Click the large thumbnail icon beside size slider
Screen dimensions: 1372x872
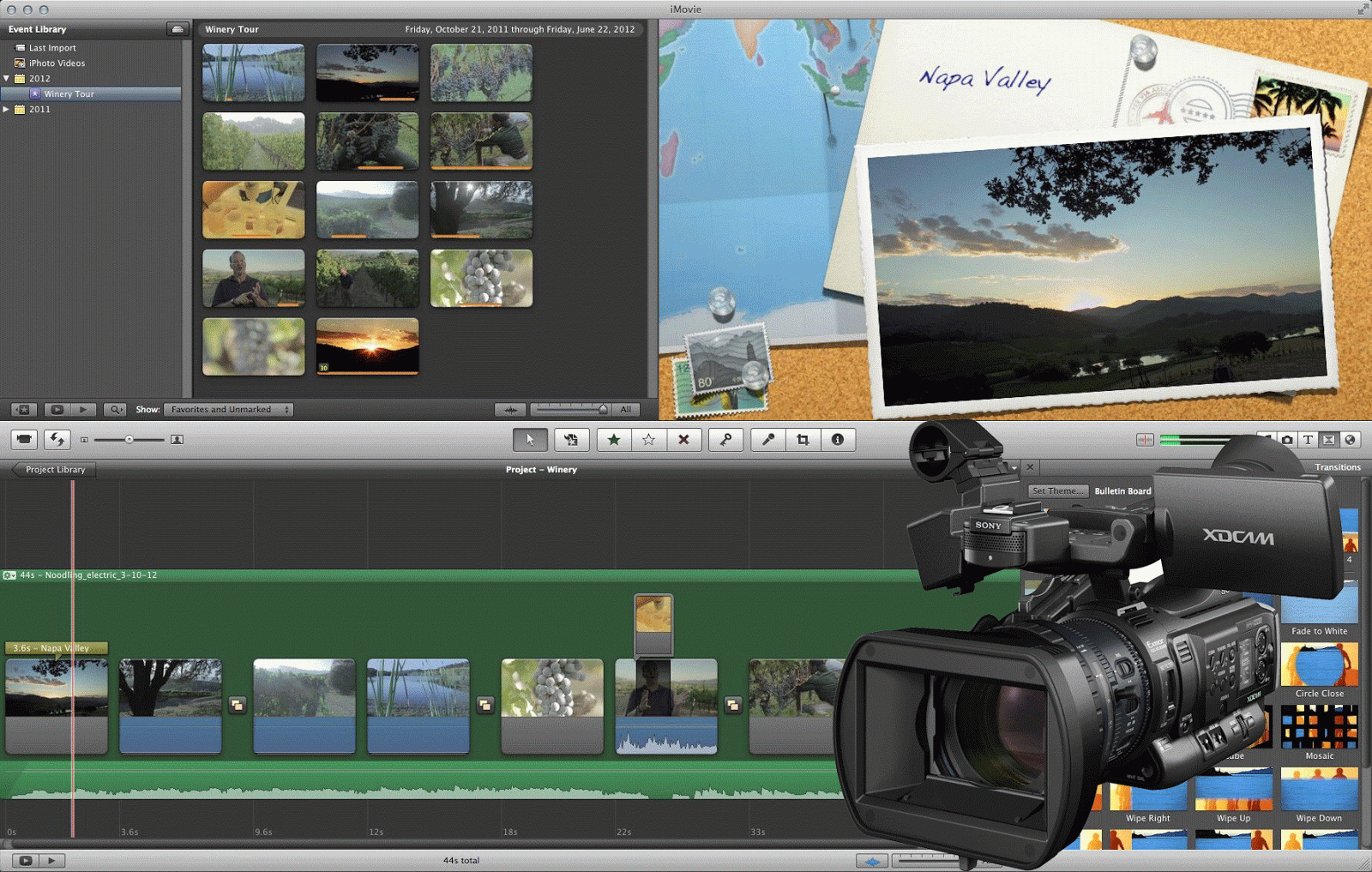177,439
